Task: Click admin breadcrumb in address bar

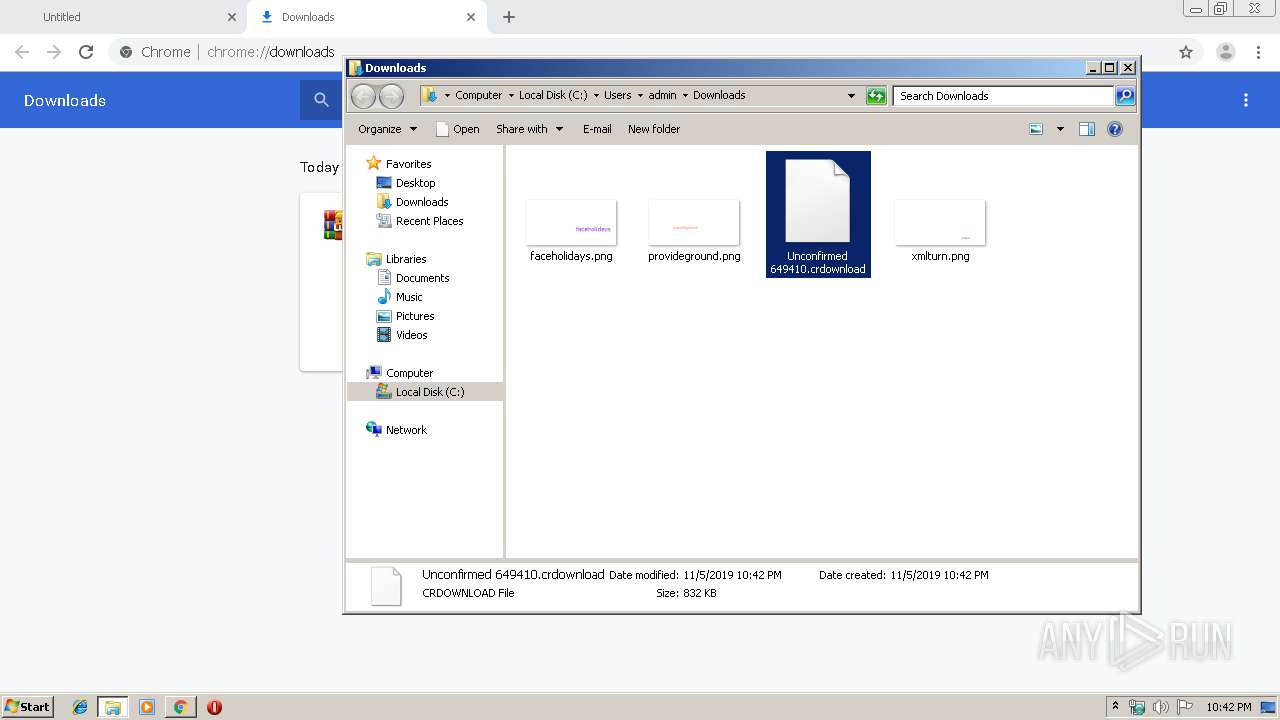Action: pos(662,96)
